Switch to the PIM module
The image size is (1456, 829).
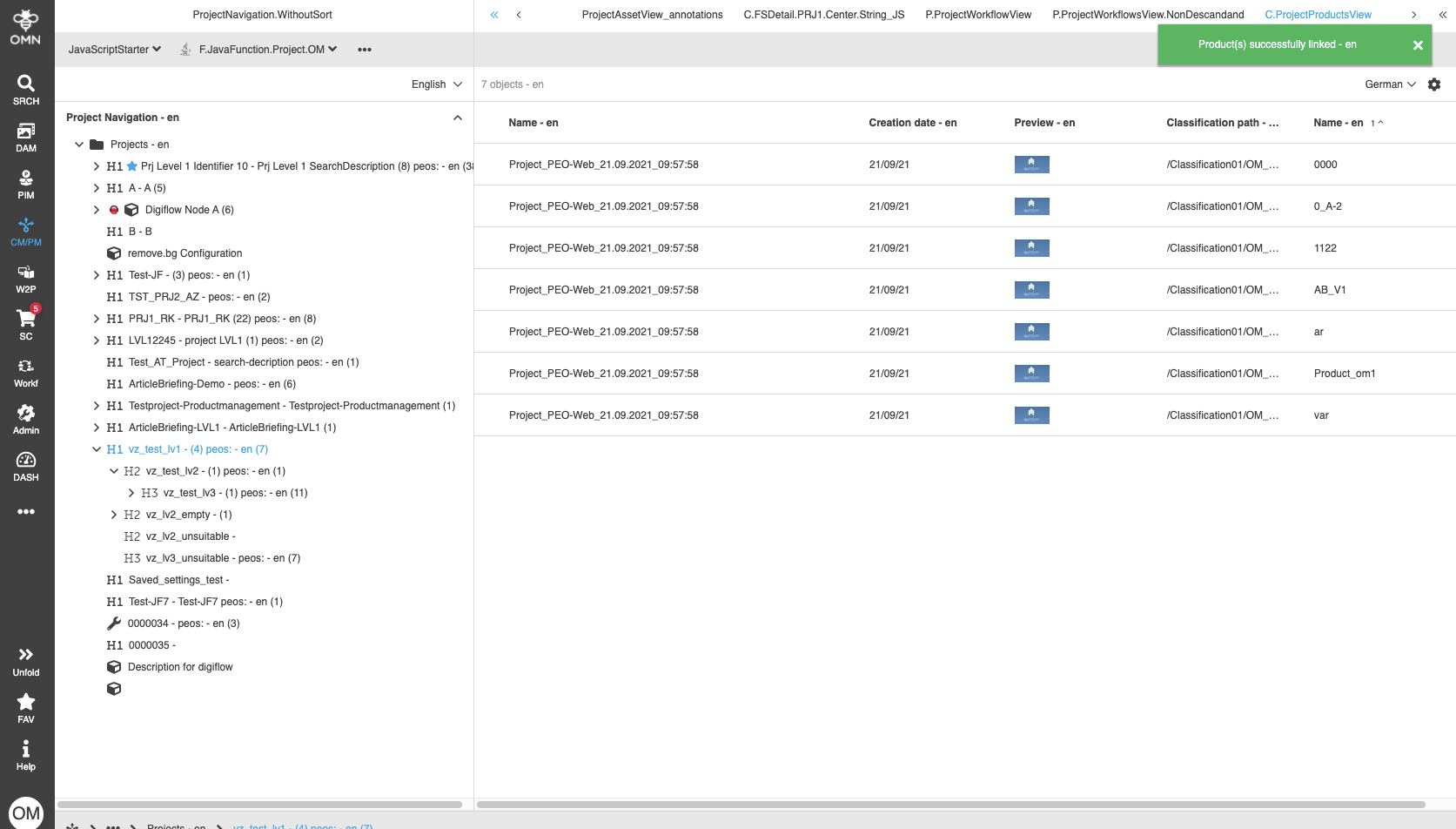25,185
